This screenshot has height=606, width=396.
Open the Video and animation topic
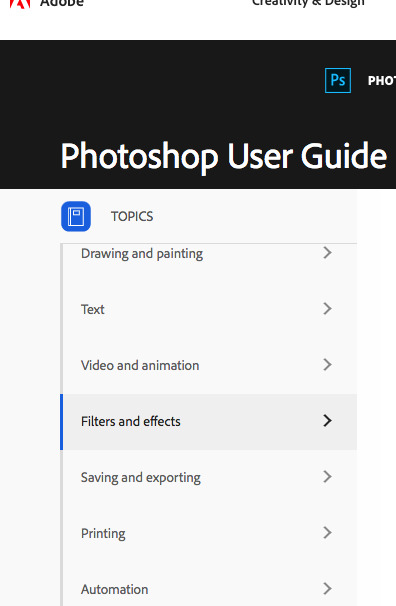(140, 366)
